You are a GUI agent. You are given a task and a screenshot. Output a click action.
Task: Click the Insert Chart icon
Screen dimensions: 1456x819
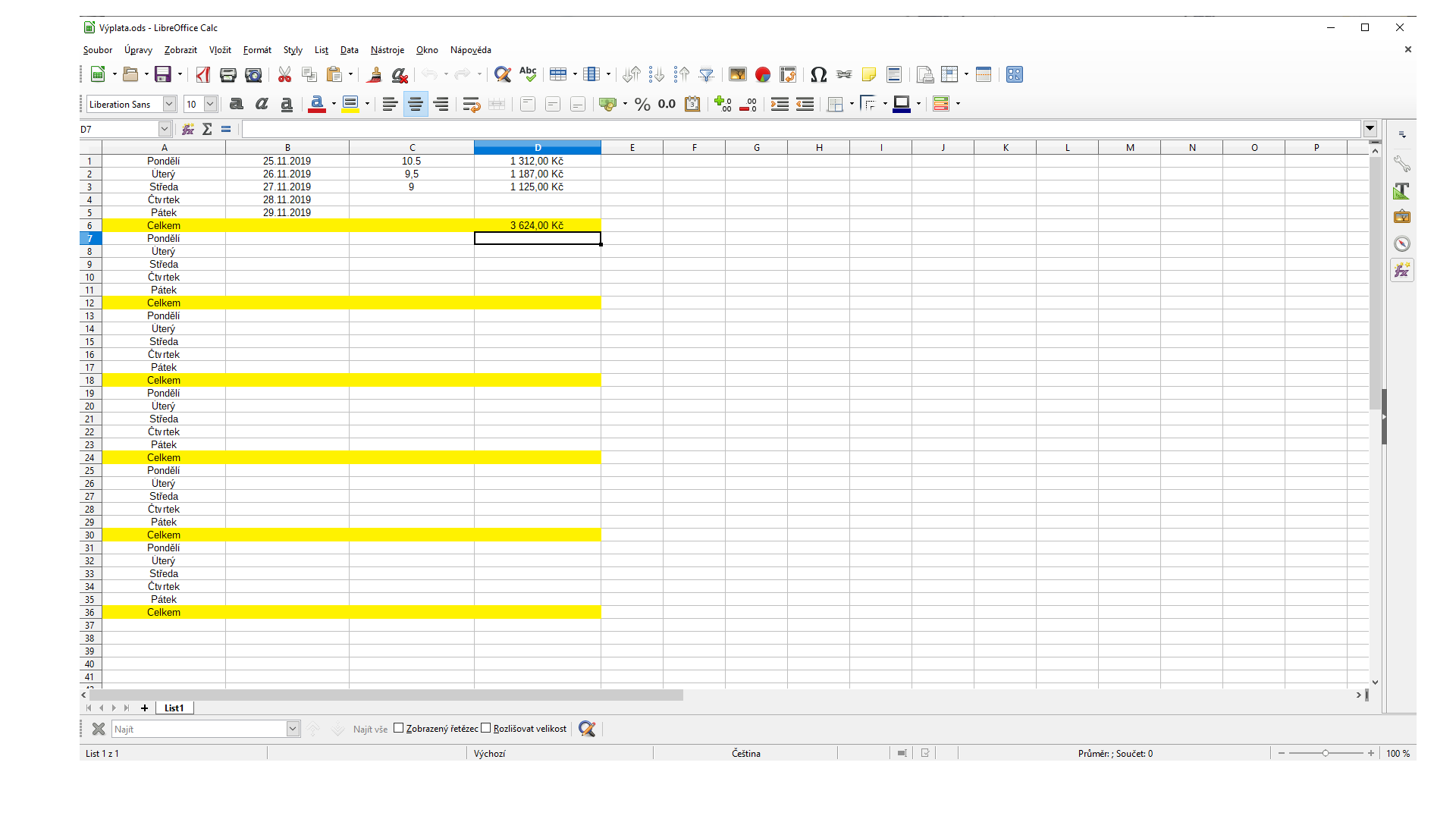763,74
